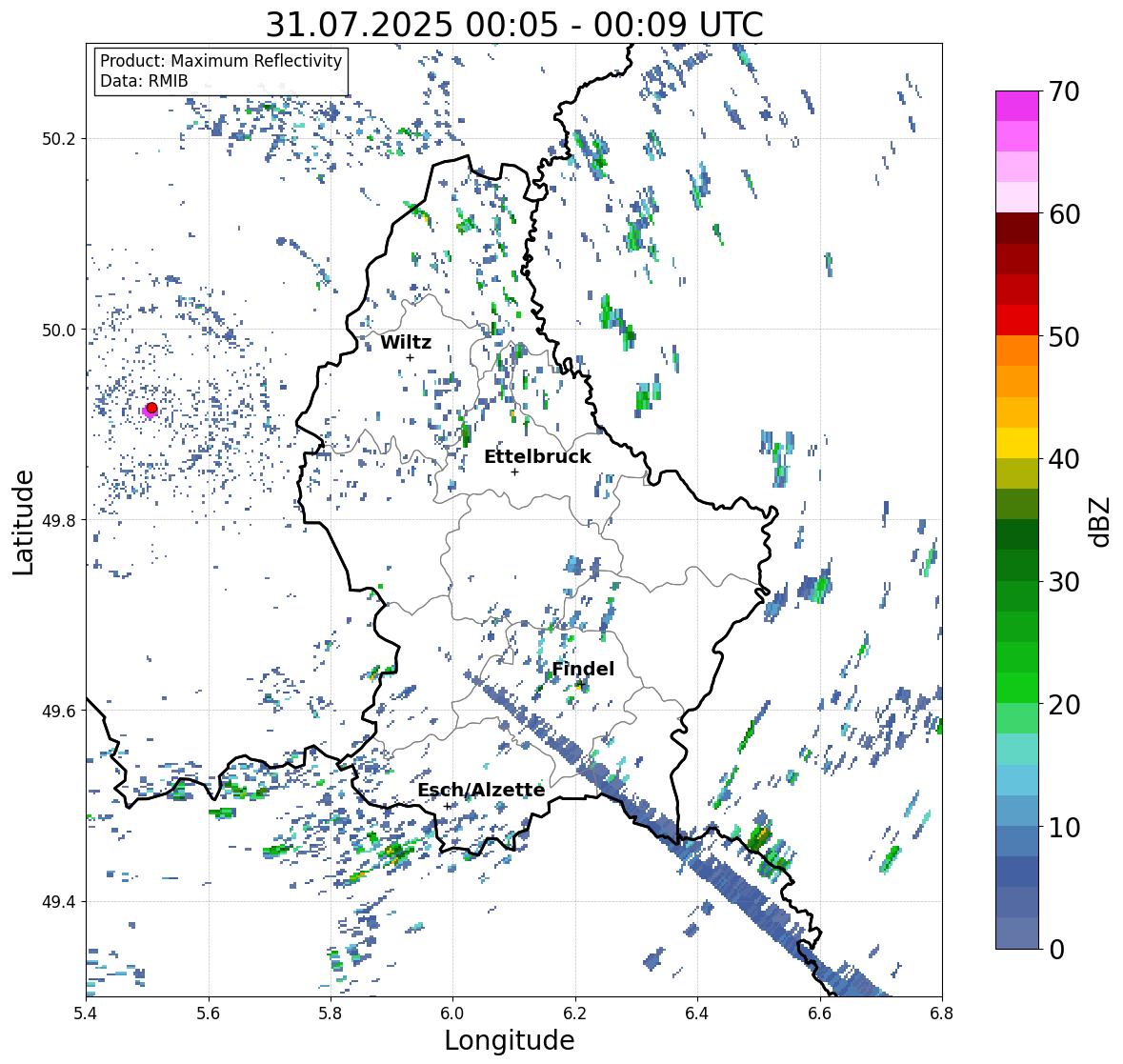Click the Findel station label
1123x1064 pixels.
(x=583, y=669)
